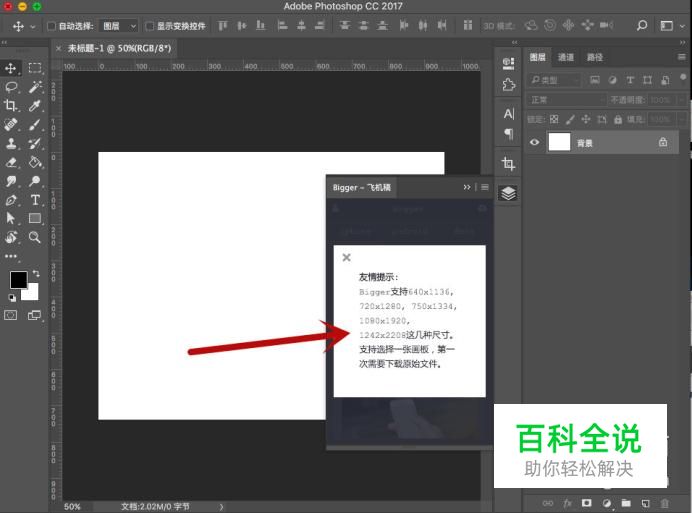
Task: Toggle lock image pixels brush icon
Action: click(570, 119)
